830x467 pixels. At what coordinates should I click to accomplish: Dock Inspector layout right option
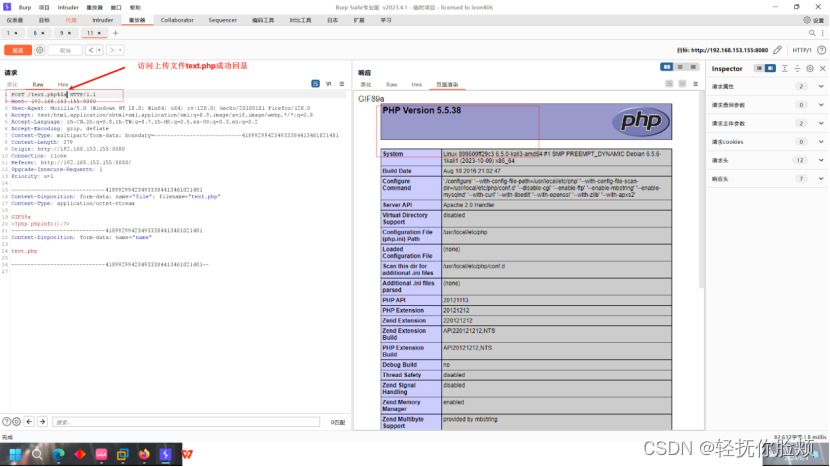770,68
